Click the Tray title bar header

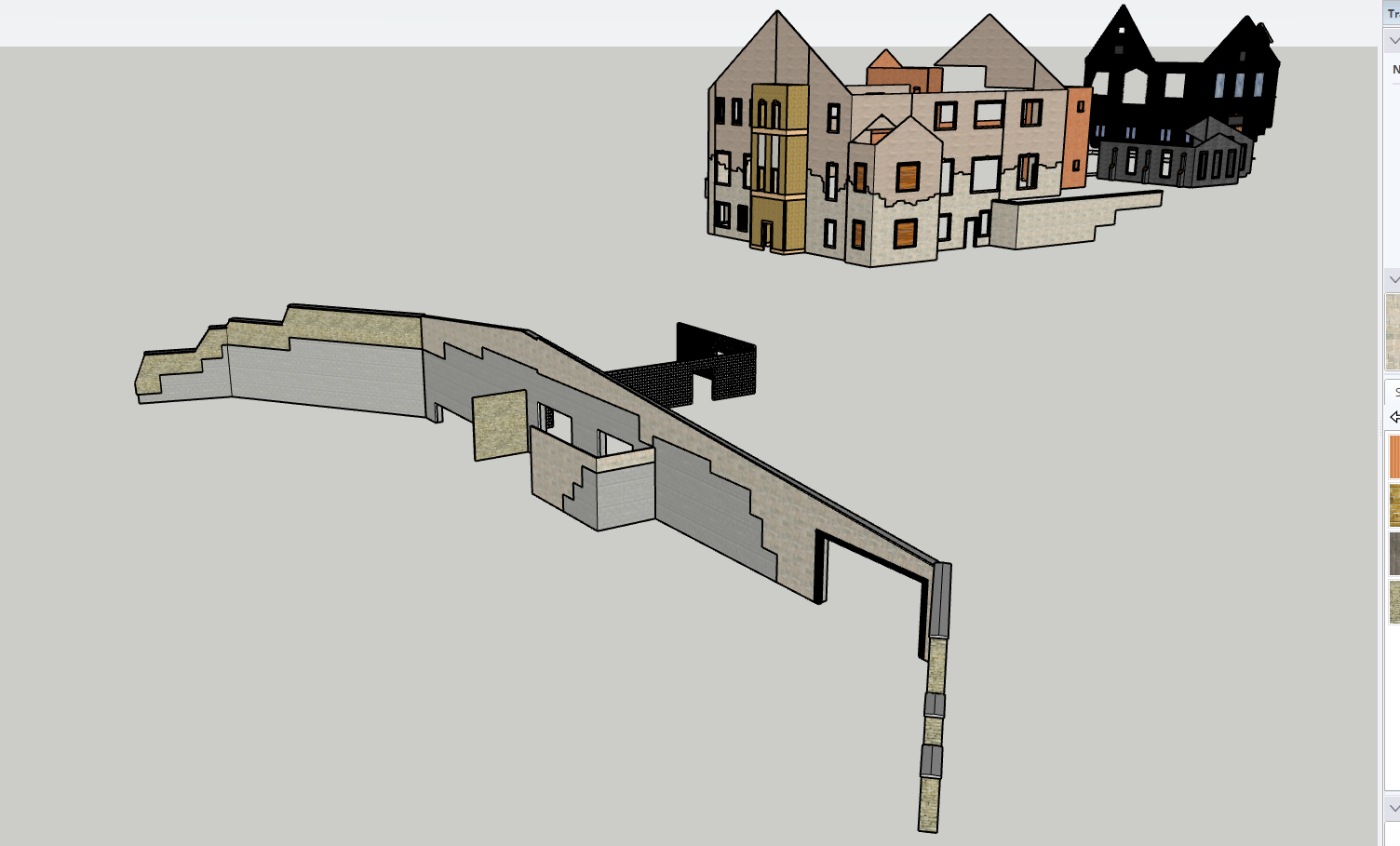pyautogui.click(x=1393, y=12)
